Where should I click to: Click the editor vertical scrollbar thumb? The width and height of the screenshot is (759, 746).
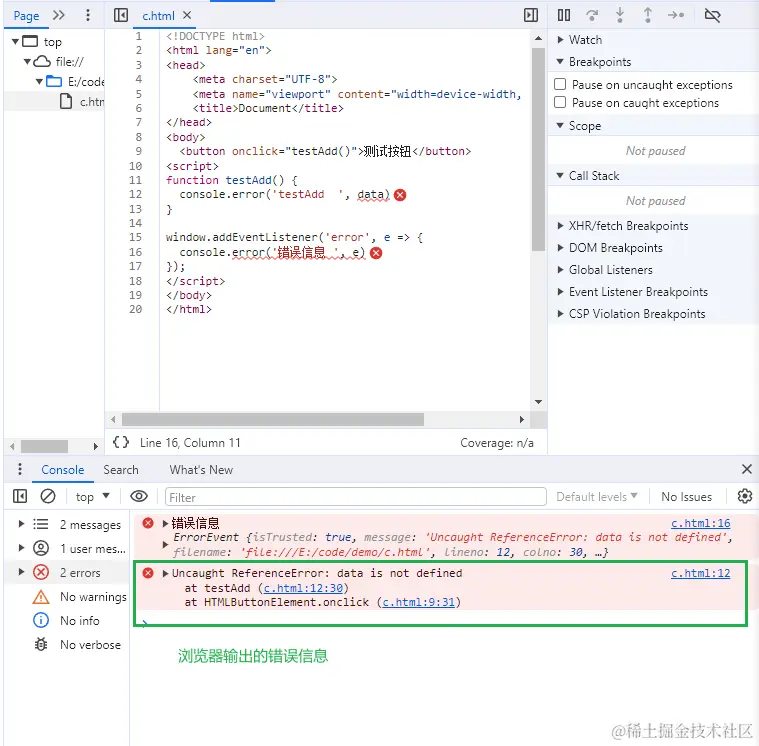pyautogui.click(x=538, y=149)
